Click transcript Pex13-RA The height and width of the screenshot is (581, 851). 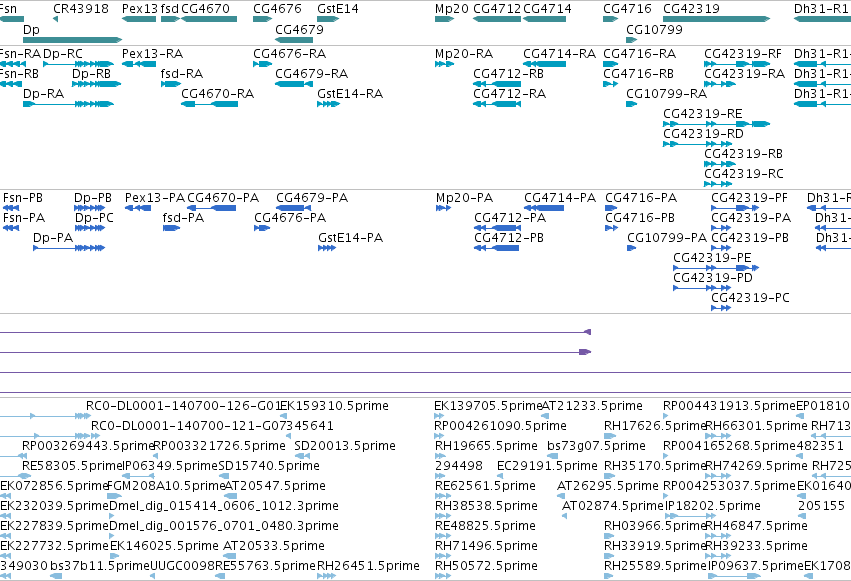point(153,54)
